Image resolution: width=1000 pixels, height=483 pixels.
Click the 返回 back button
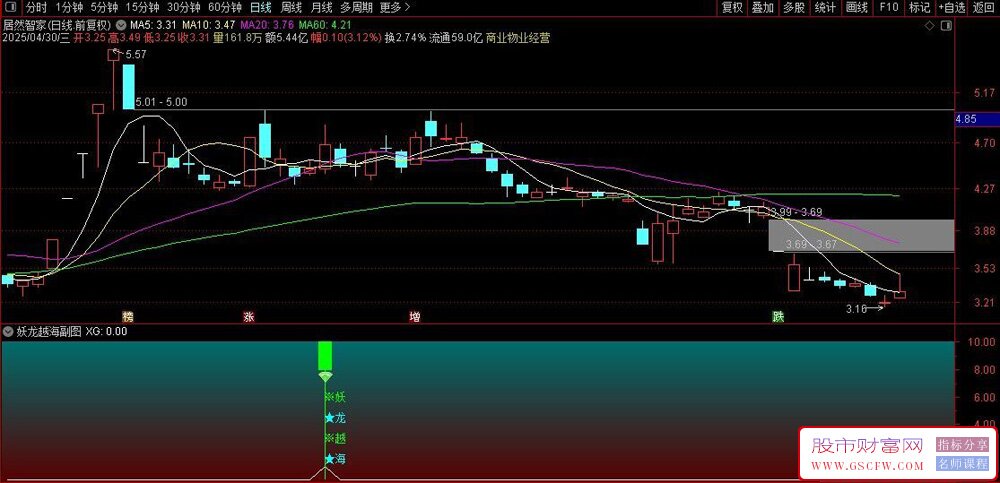click(x=984, y=8)
